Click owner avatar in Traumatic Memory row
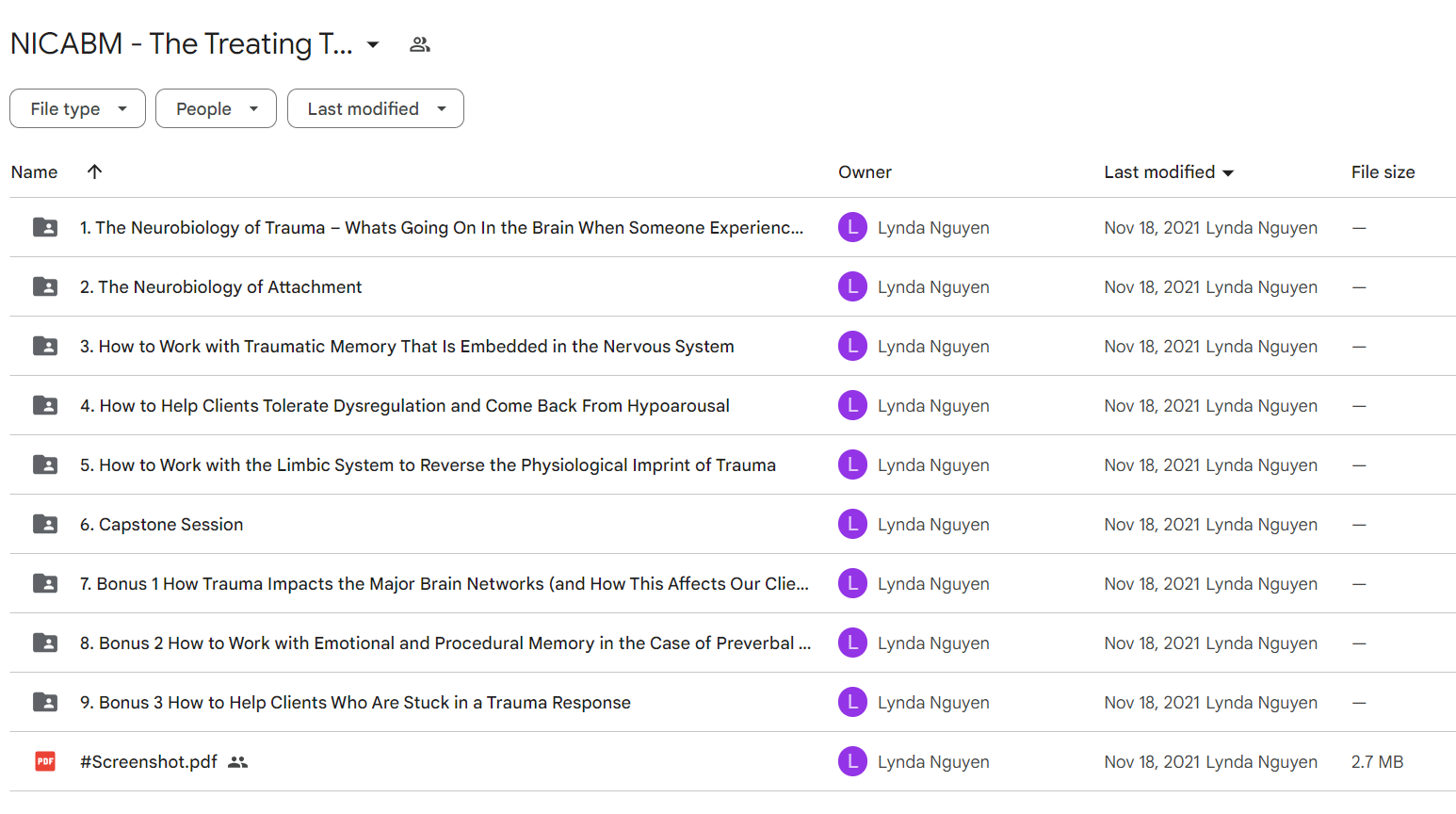 (852, 346)
